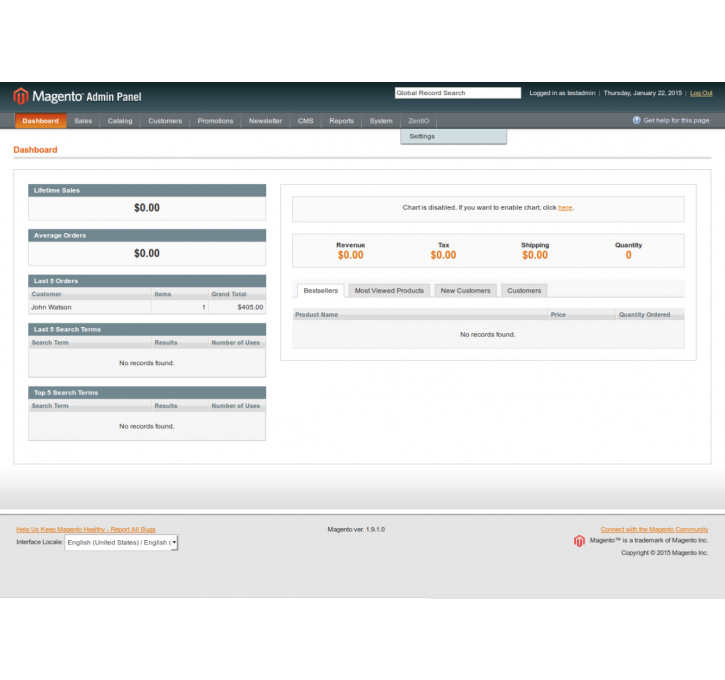Image resolution: width=725 pixels, height=680 pixels.
Task: Click John Watson order row
Action: 147,307
